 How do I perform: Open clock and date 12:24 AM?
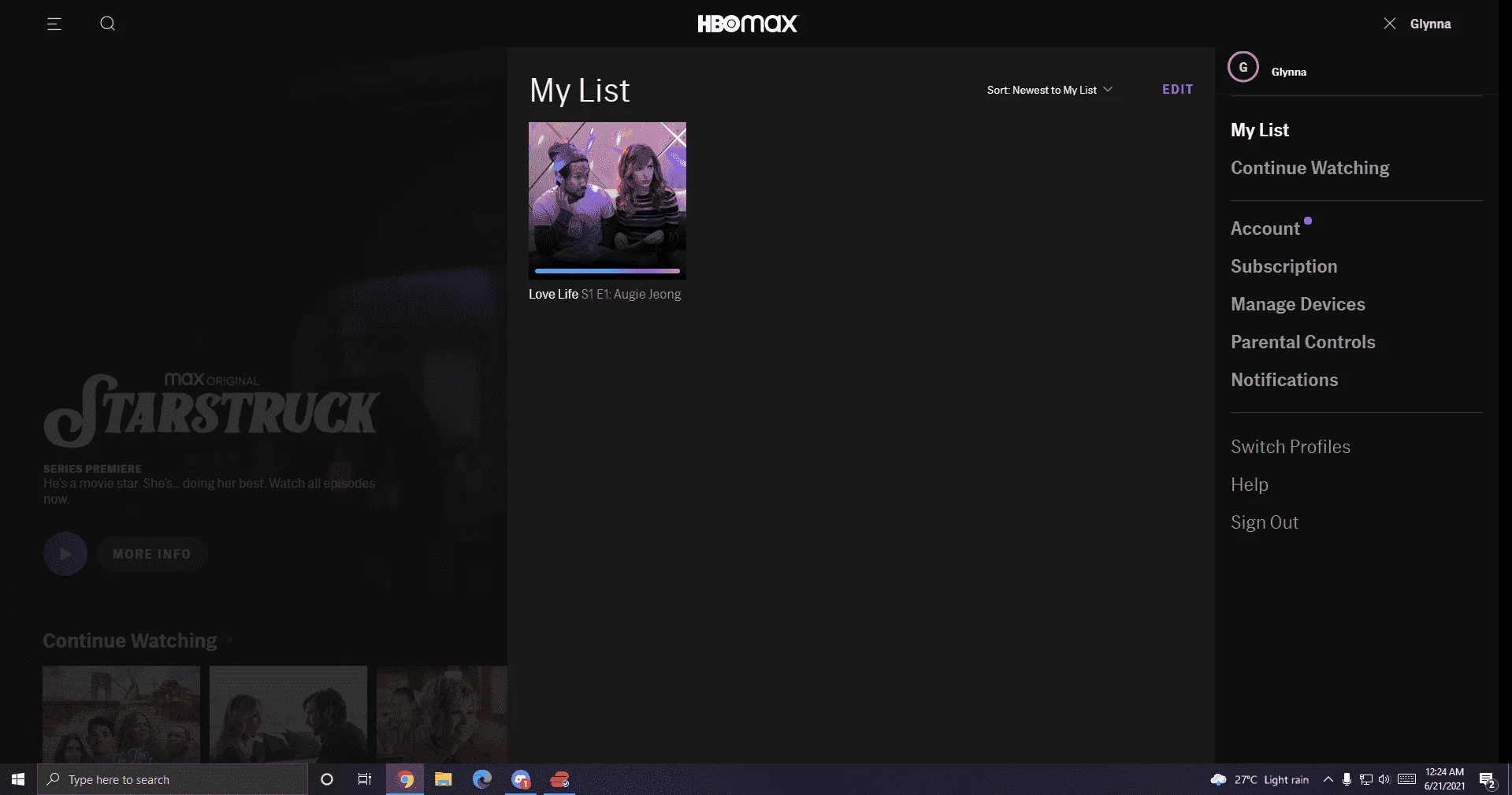[1444, 779]
